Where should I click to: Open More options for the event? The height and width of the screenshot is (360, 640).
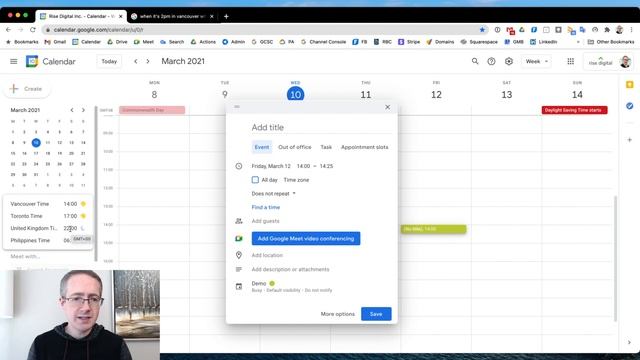coord(338,314)
